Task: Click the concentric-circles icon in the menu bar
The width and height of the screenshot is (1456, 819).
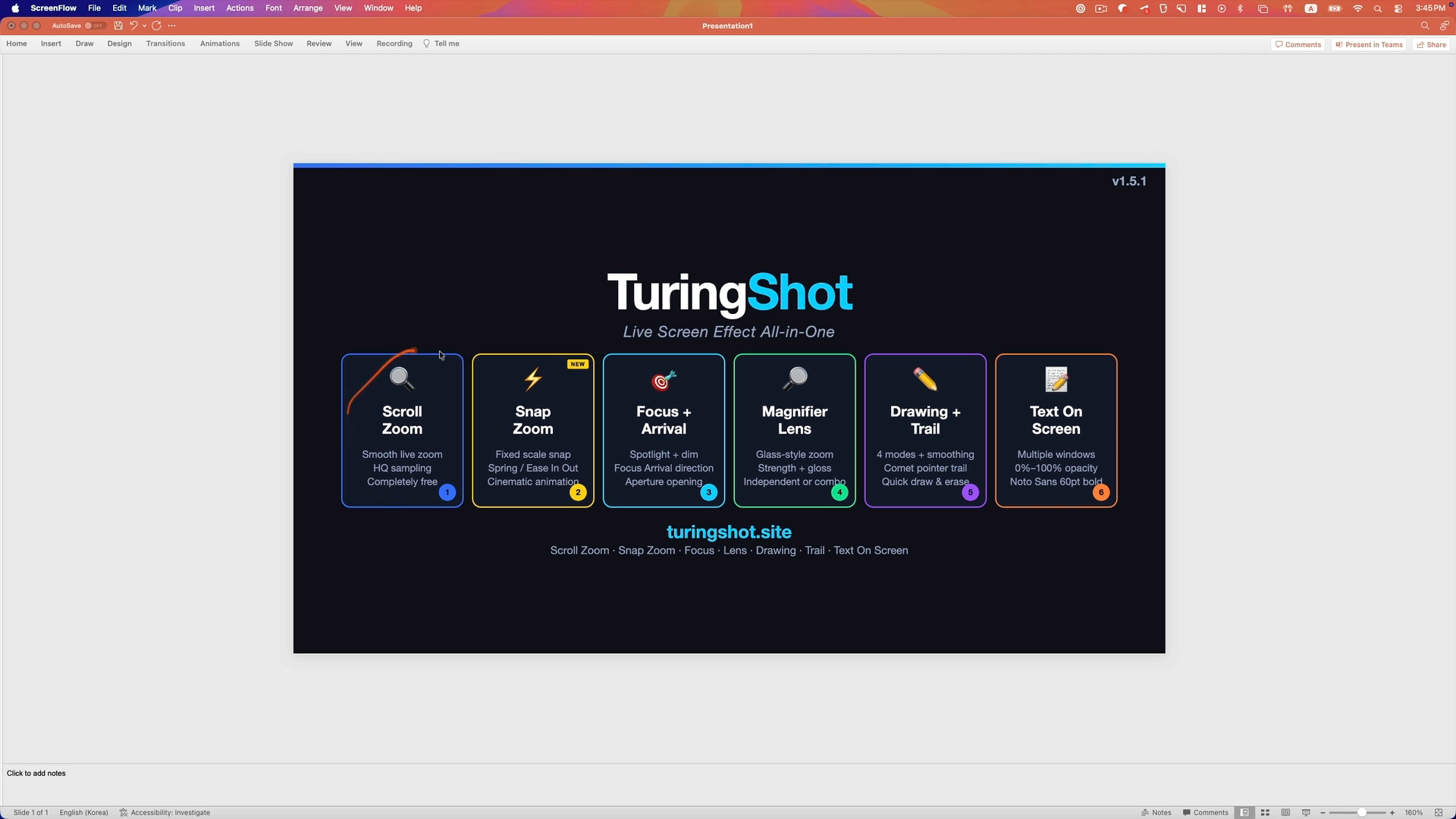Action: point(1081,8)
